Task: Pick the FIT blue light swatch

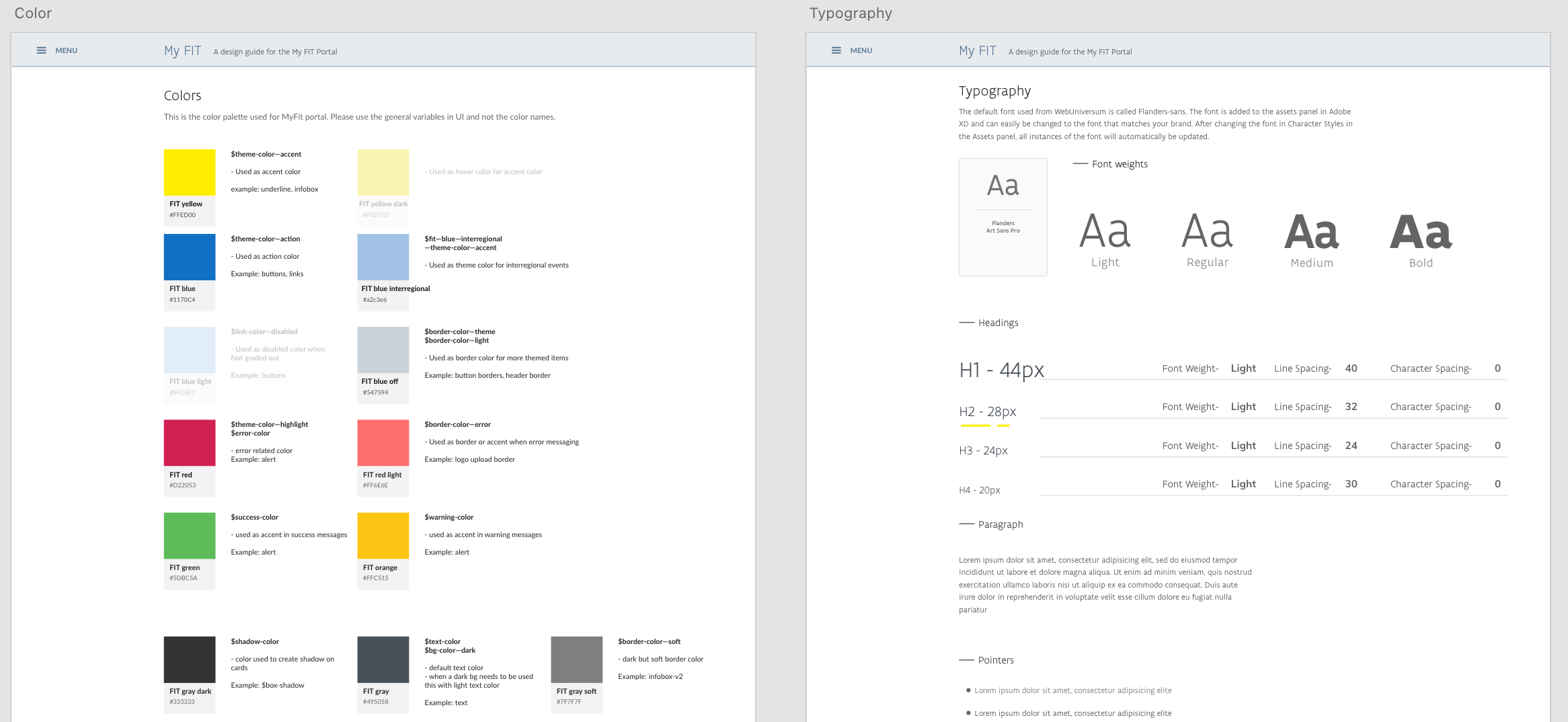Action: click(190, 350)
